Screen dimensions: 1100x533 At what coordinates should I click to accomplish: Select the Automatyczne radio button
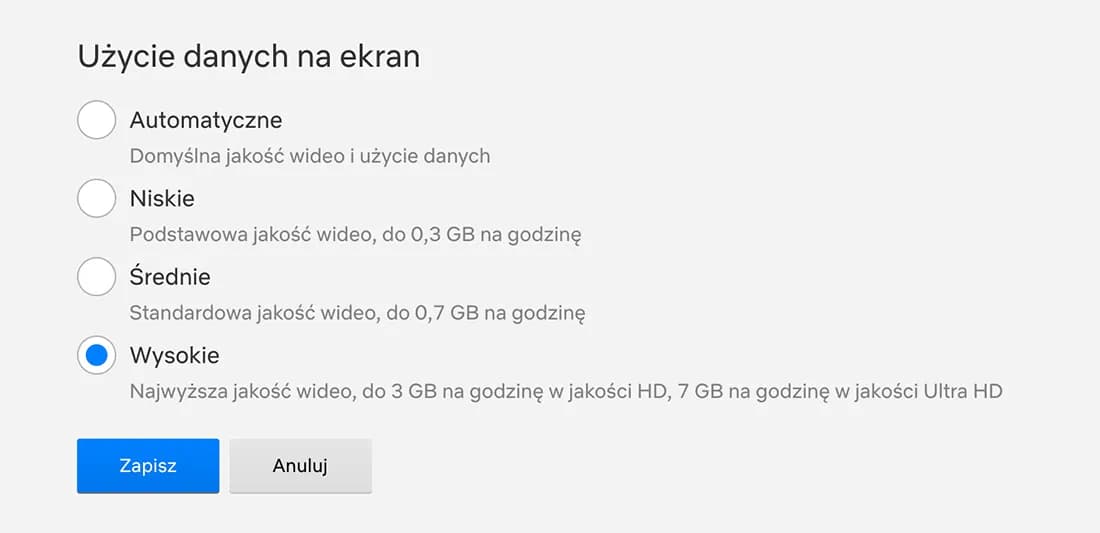(96, 121)
